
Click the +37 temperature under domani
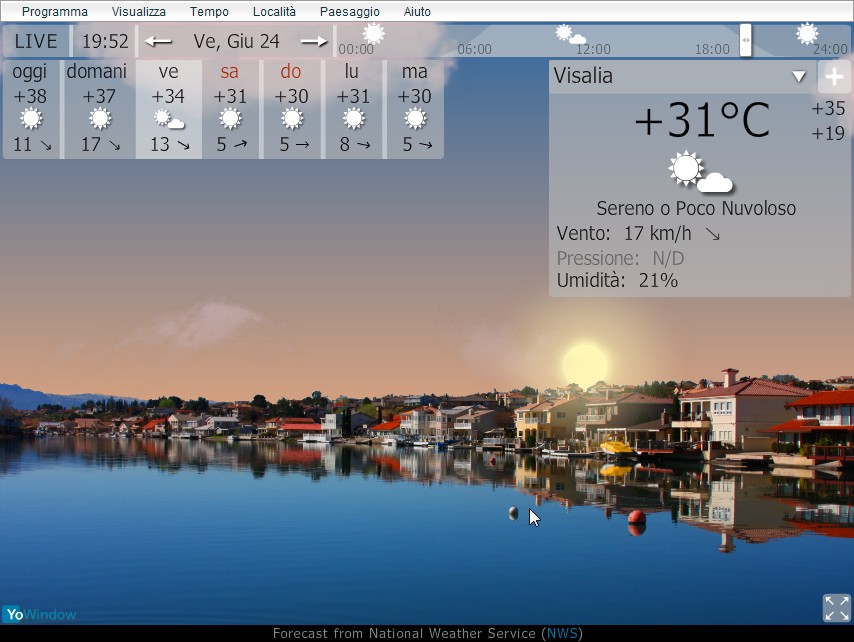coord(99,96)
